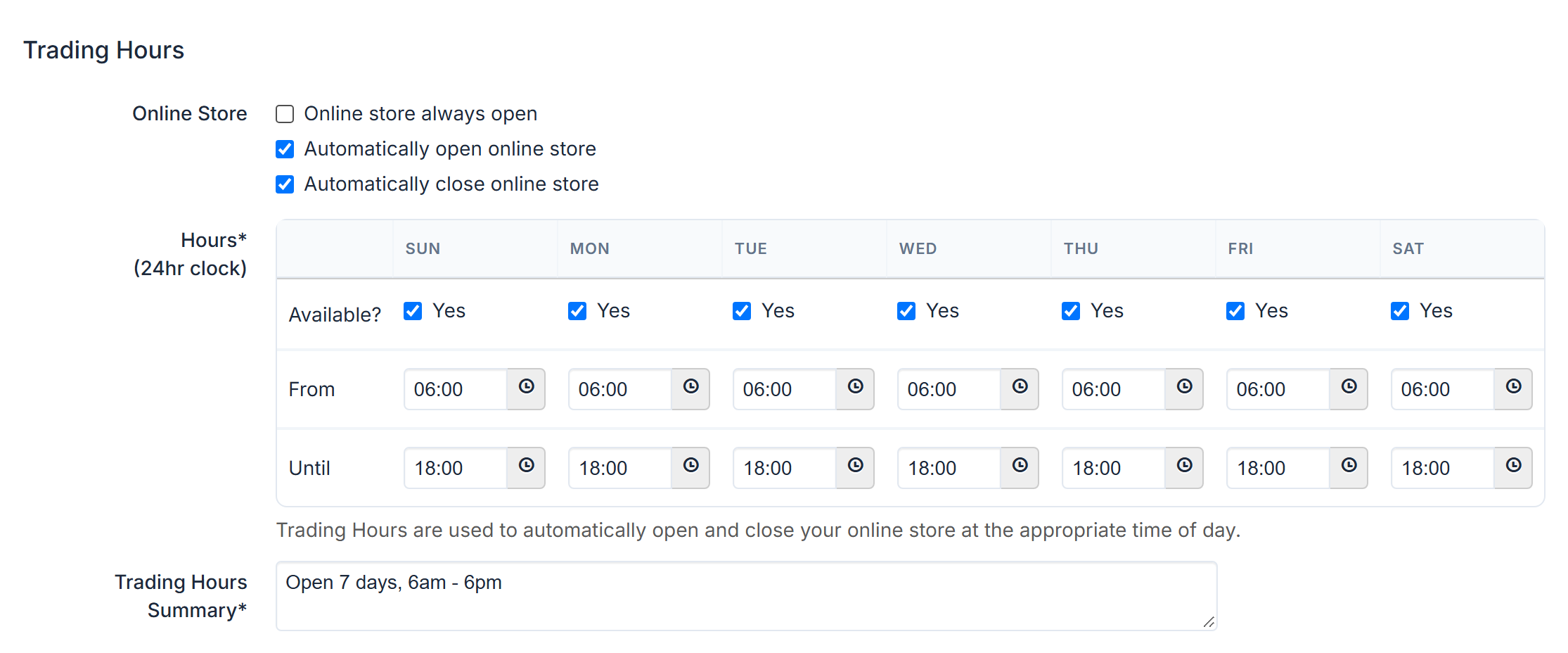This screenshot has width=1568, height=653.
Task: Click the Sunday From time field
Action: tap(456, 389)
